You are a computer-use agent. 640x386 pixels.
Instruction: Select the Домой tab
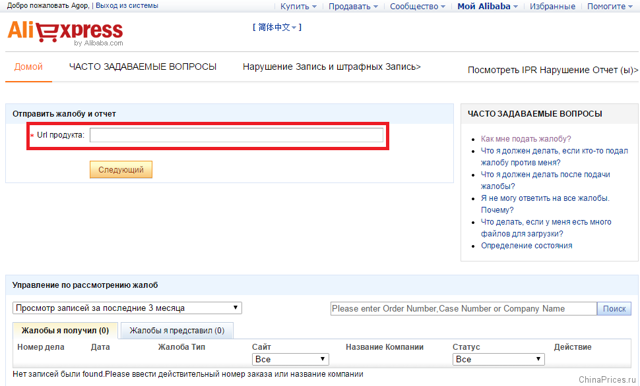click(x=28, y=67)
